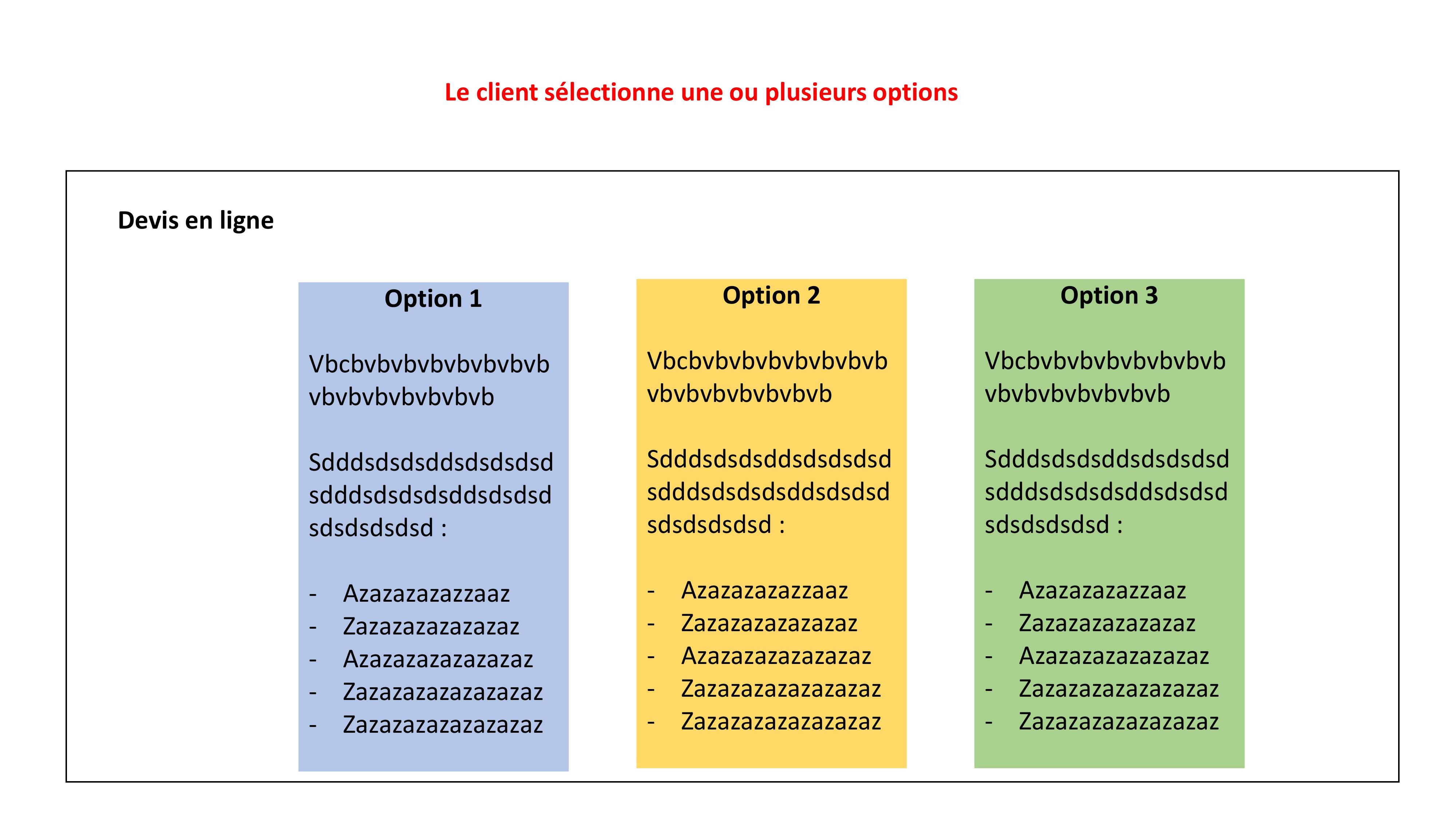Click third bullet Azazazazazazazaz in Option 2

(x=776, y=656)
